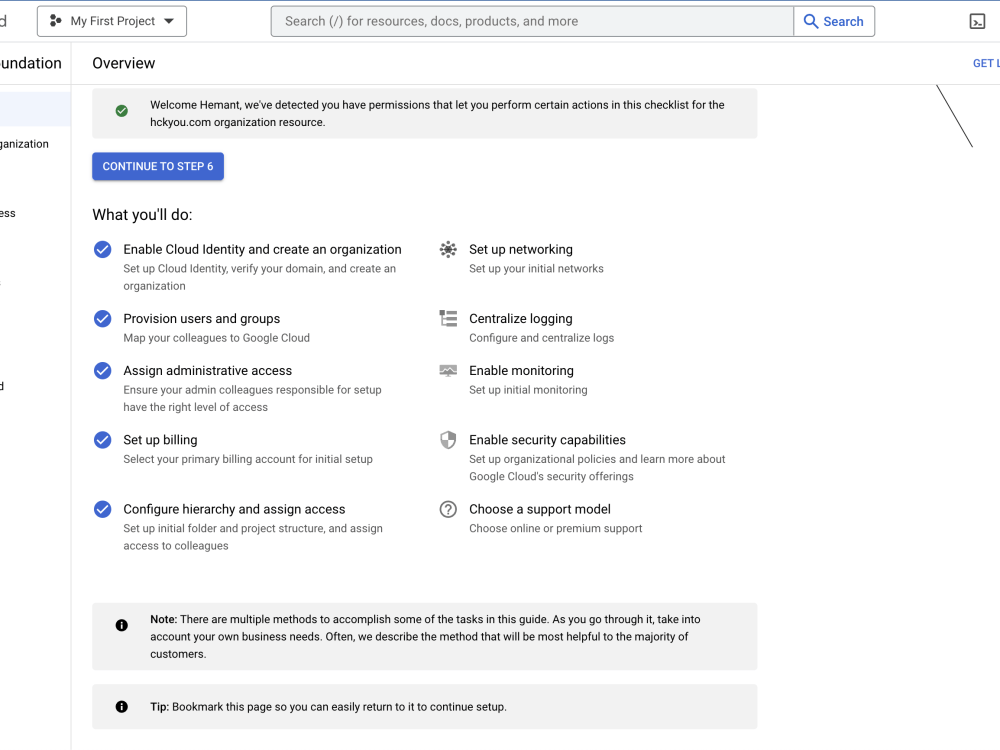Viewport: 1000px width, 750px height.
Task: Click the info icon in the Note box
Action: pos(121,624)
